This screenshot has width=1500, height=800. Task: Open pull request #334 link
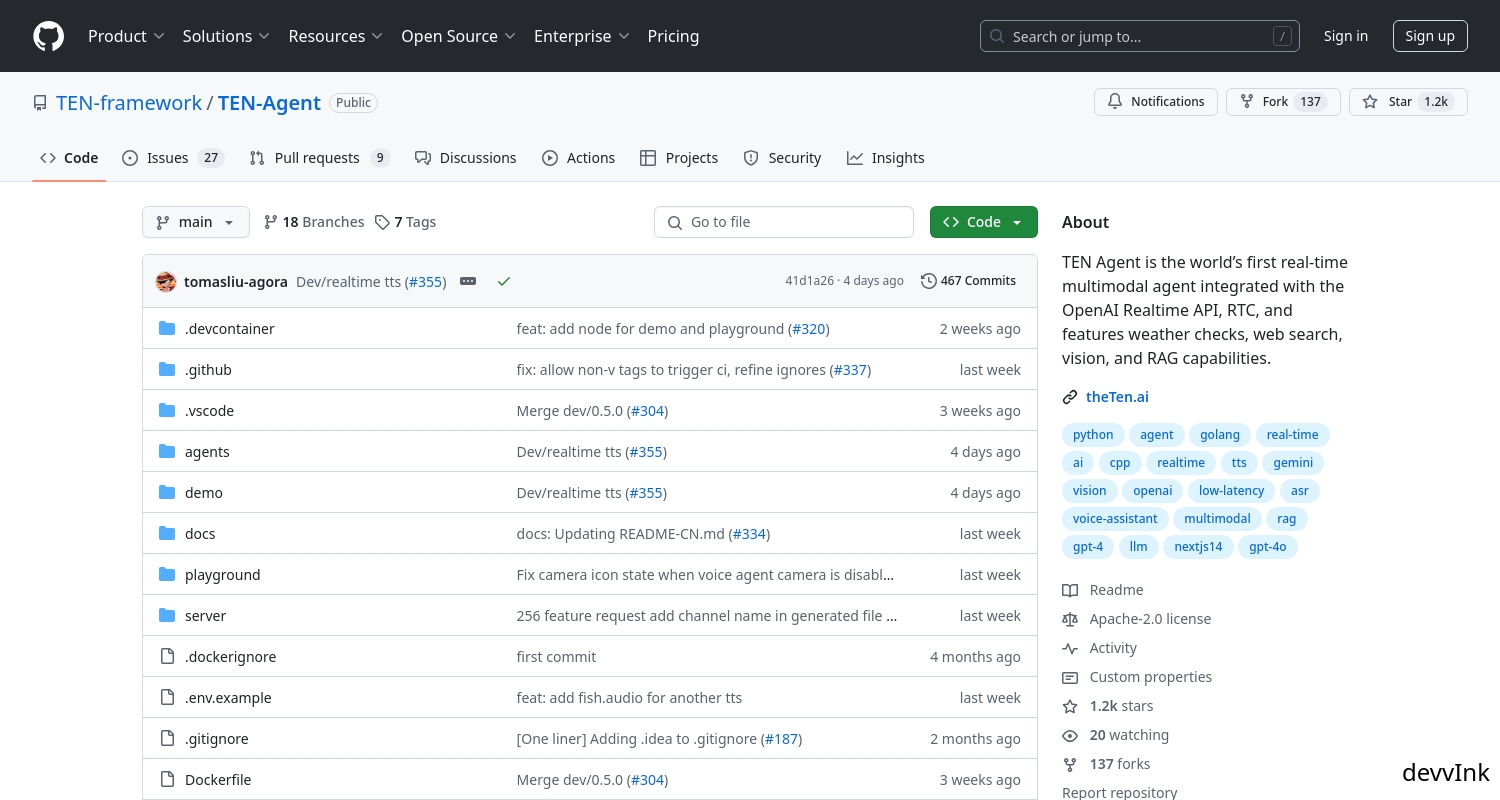[749, 534]
